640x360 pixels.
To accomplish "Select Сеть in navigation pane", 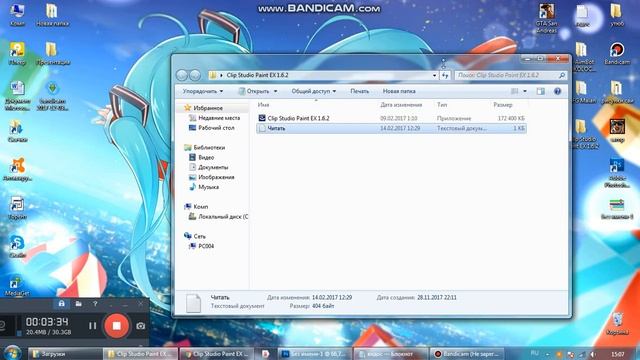I will point(199,236).
